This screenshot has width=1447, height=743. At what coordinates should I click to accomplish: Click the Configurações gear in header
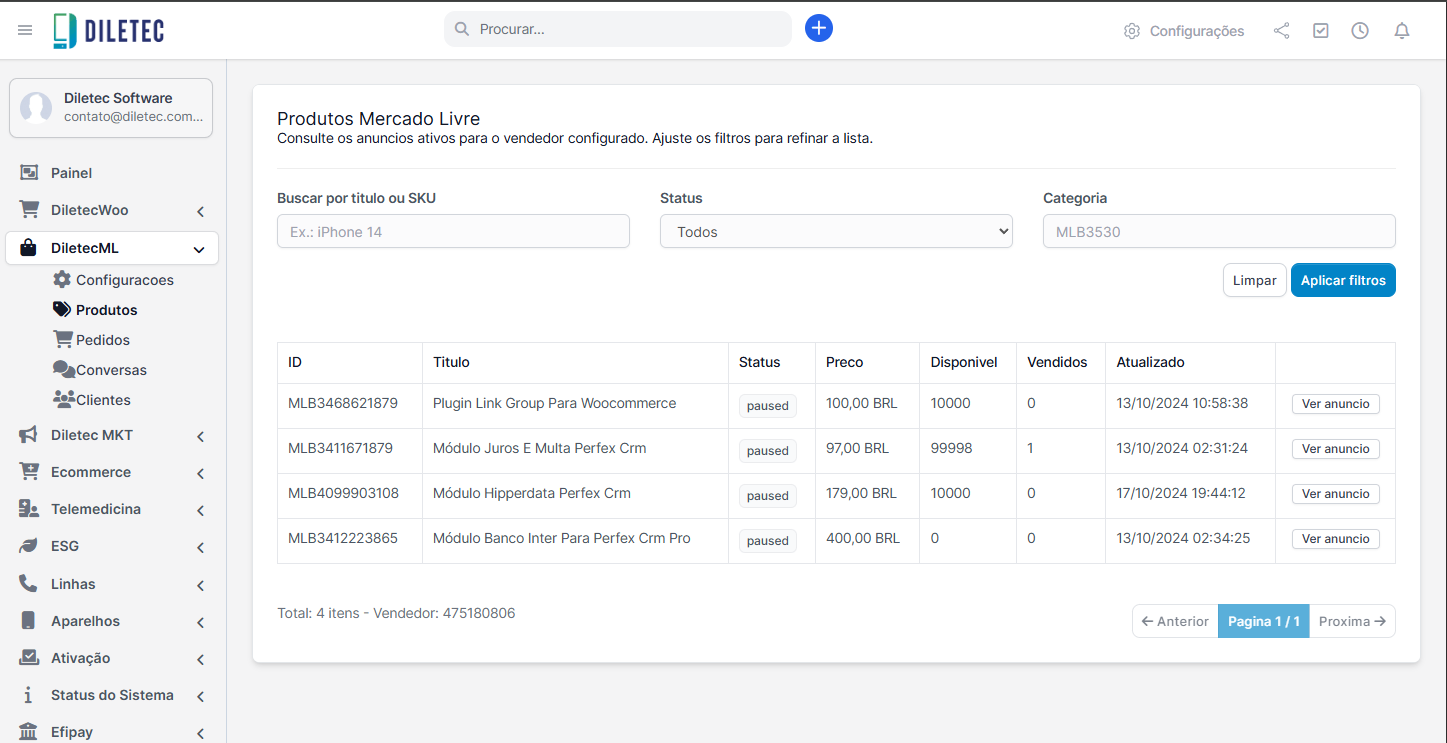point(1184,31)
